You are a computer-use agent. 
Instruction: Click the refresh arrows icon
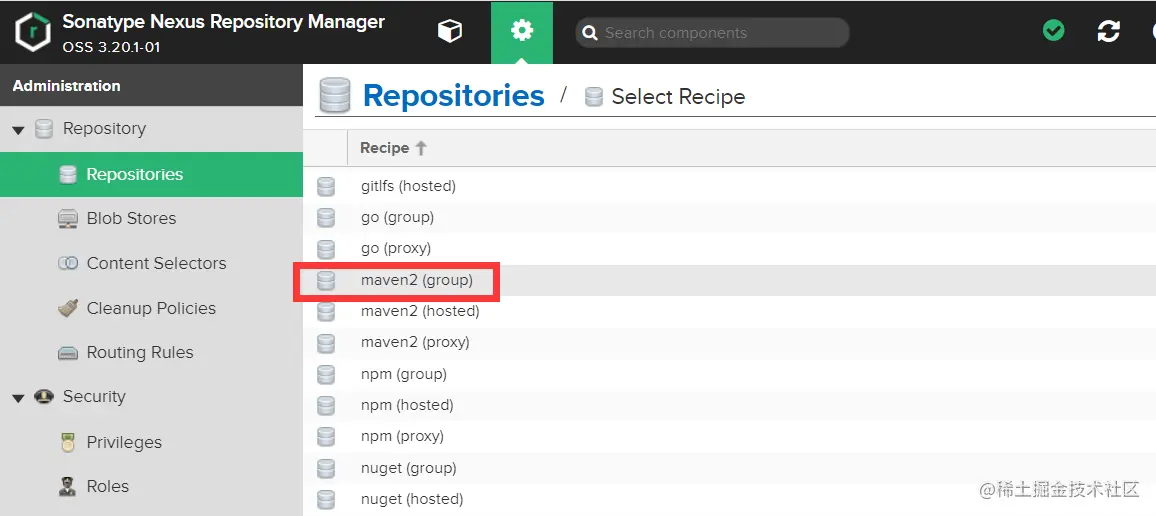[1109, 31]
